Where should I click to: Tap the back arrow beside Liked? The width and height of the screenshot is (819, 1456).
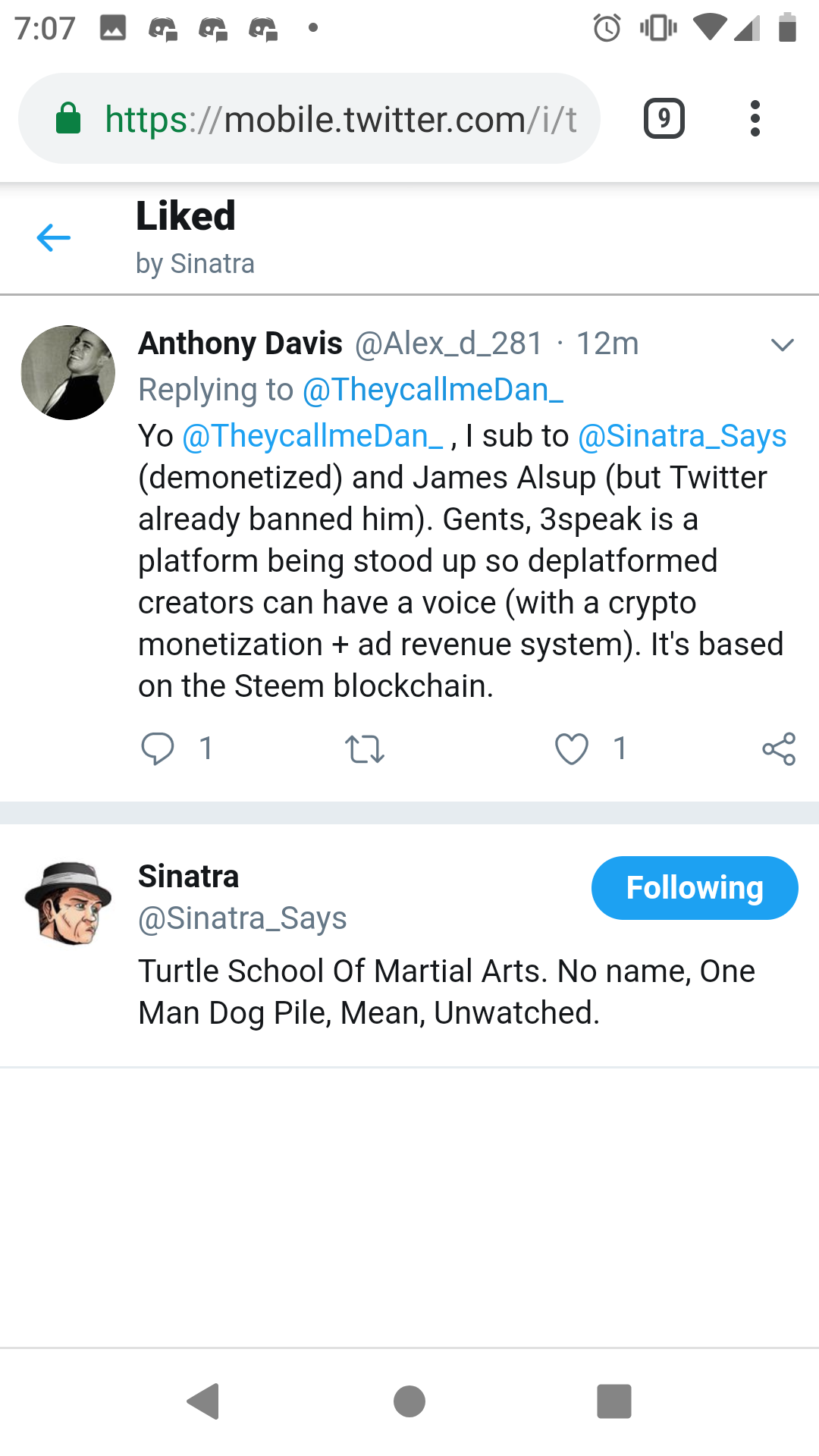click(53, 238)
